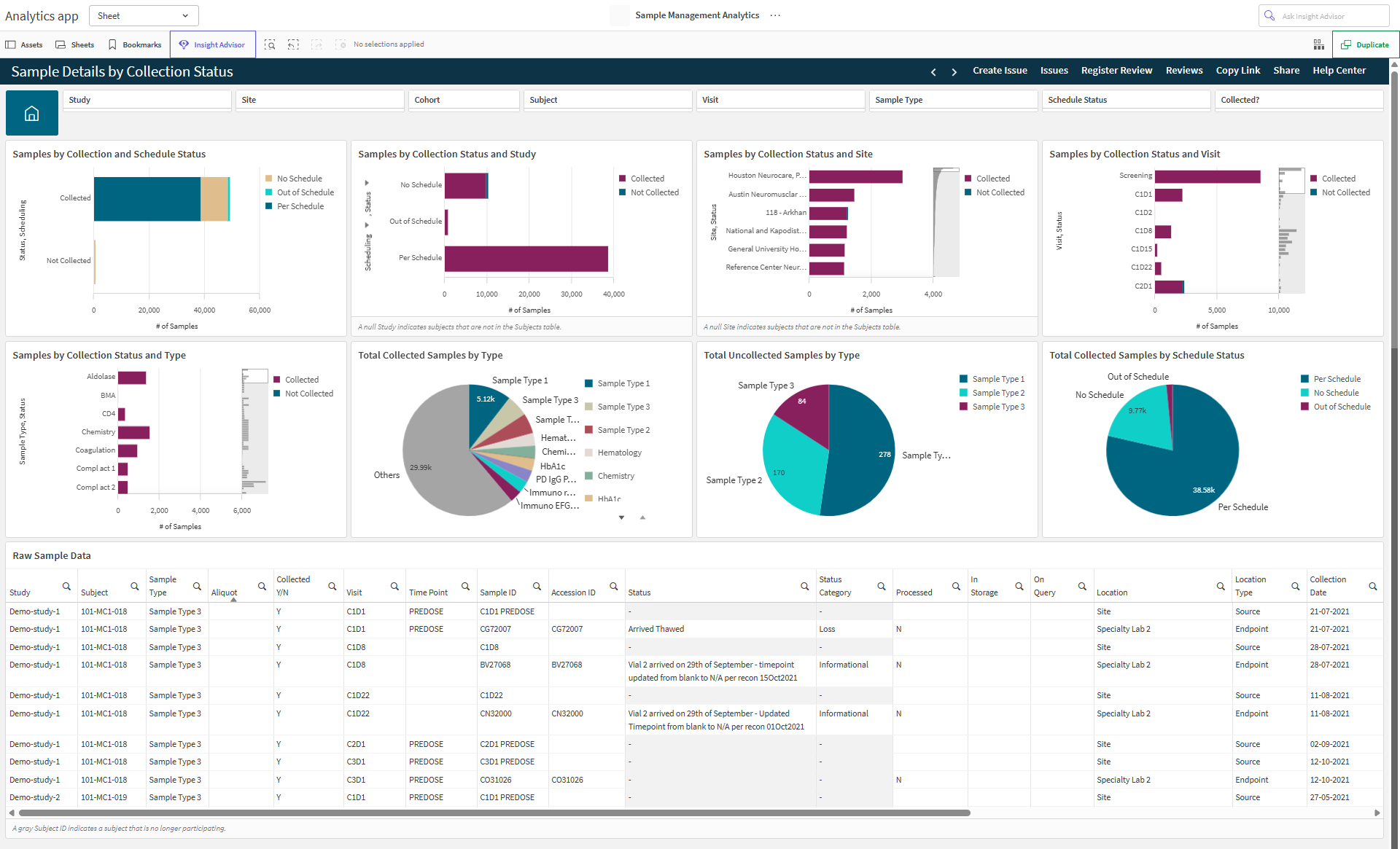Search the Sample Type column
1400x849 pixels.
point(197,587)
